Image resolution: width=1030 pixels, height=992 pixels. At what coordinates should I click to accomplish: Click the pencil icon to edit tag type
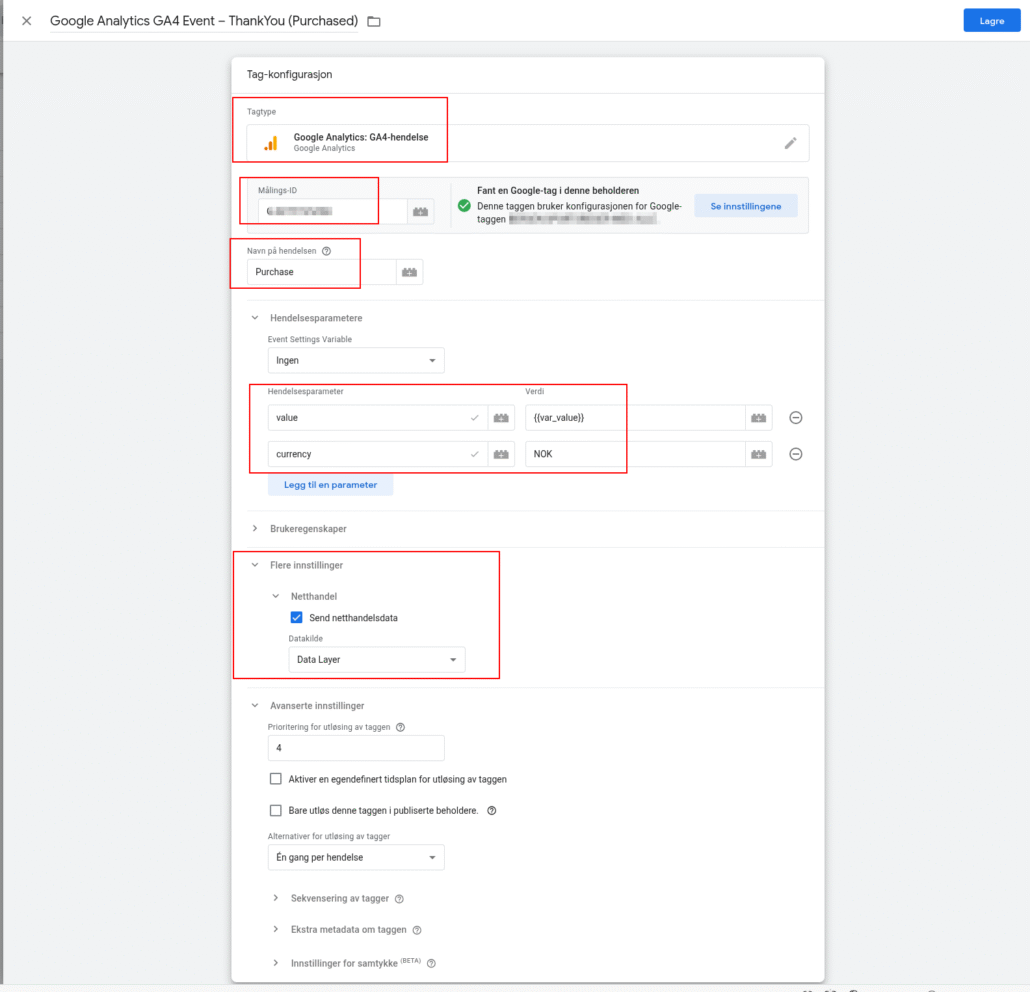(790, 143)
